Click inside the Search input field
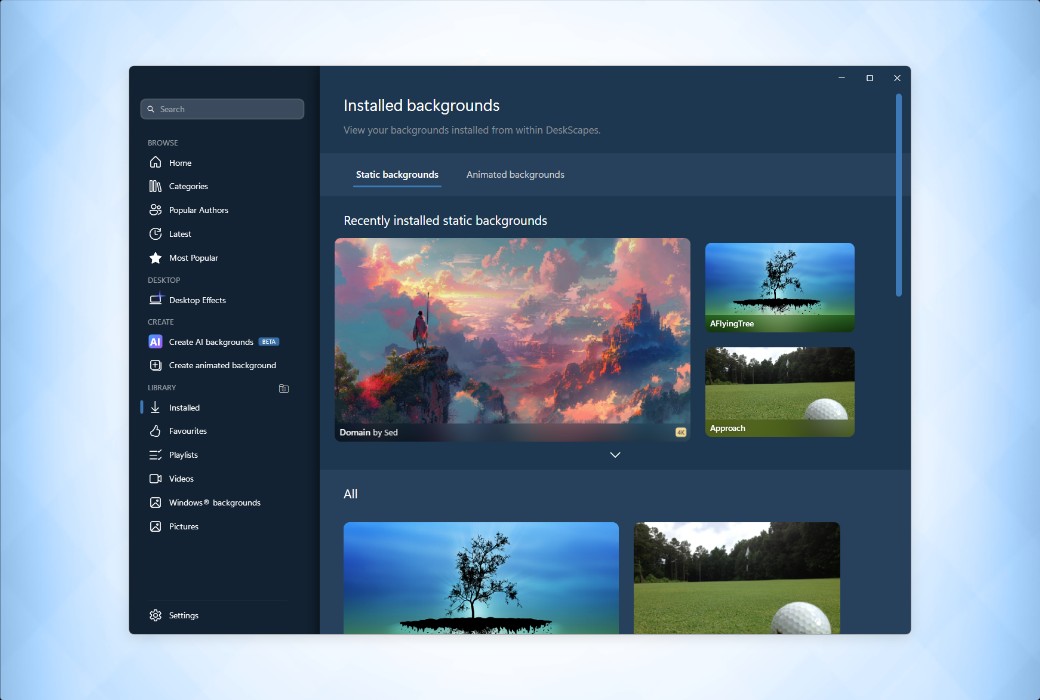 pyautogui.click(x=222, y=109)
